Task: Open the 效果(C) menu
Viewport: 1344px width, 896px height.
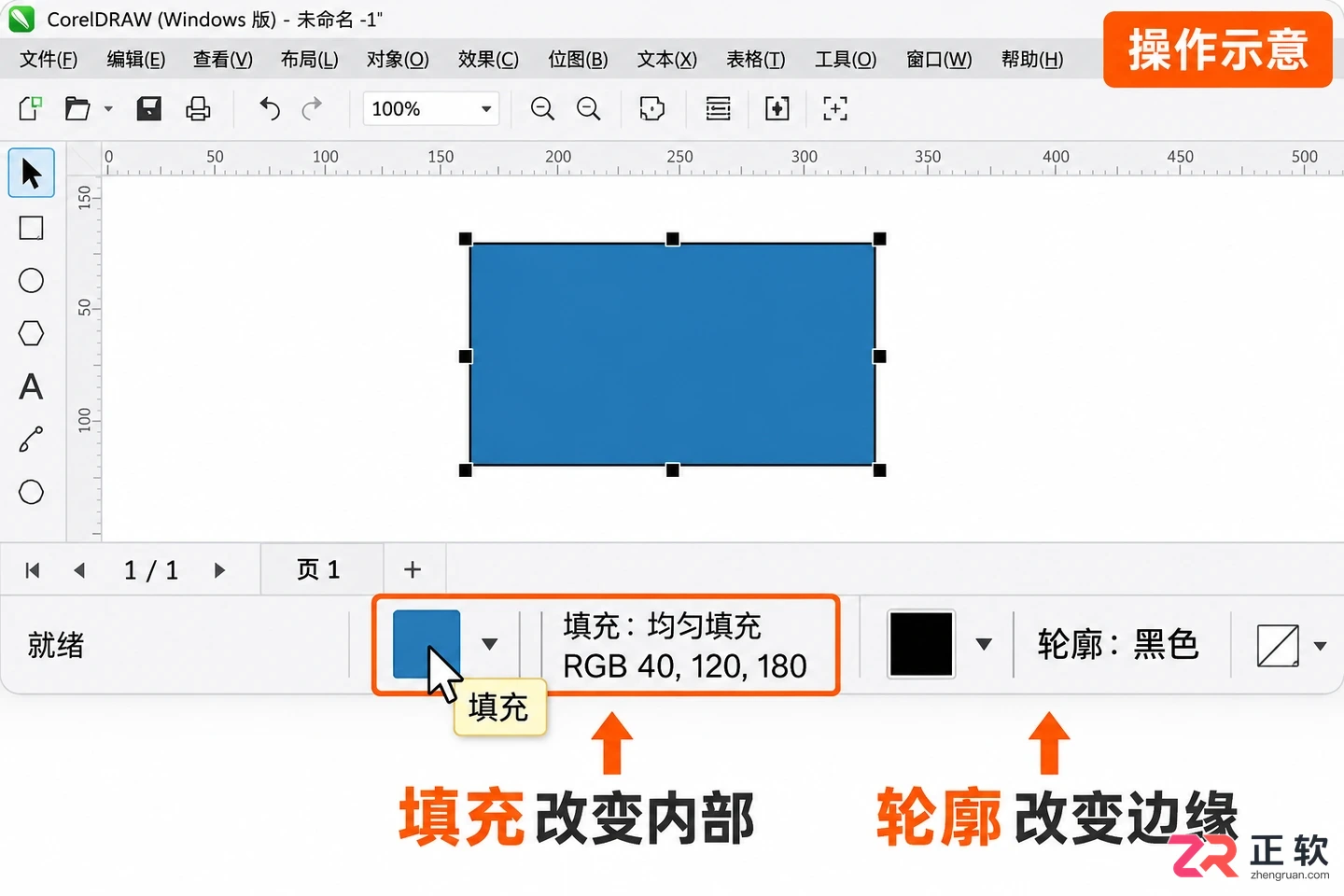Action: point(488,60)
